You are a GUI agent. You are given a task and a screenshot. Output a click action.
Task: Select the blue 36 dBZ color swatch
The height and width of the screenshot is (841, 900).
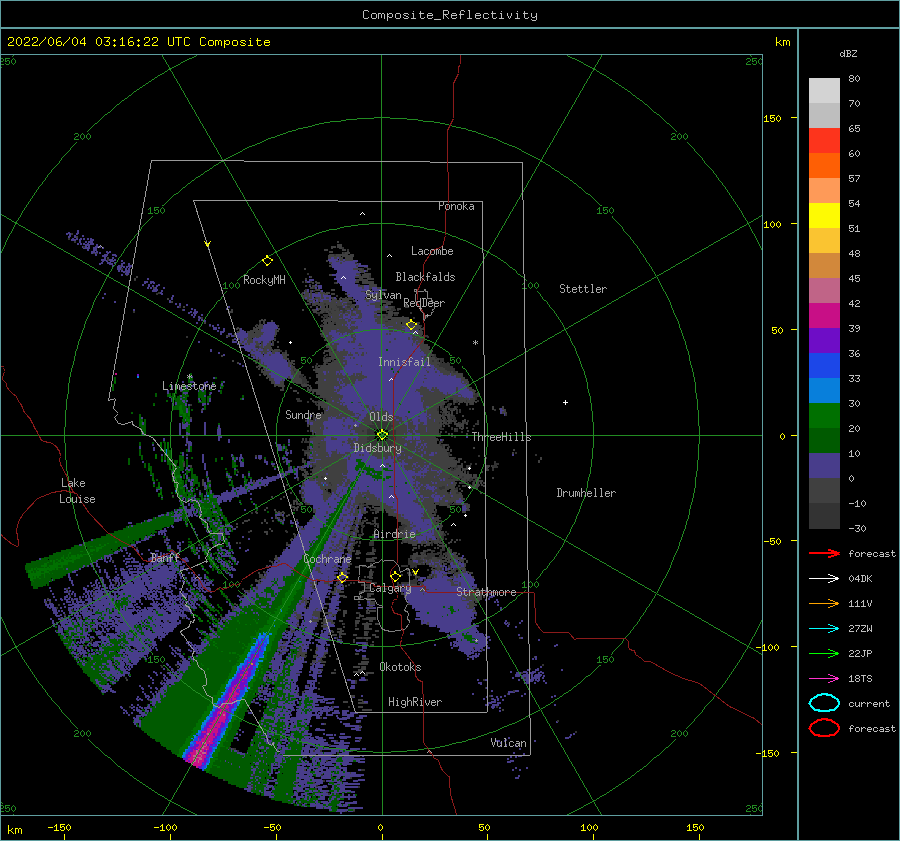[x=824, y=366]
